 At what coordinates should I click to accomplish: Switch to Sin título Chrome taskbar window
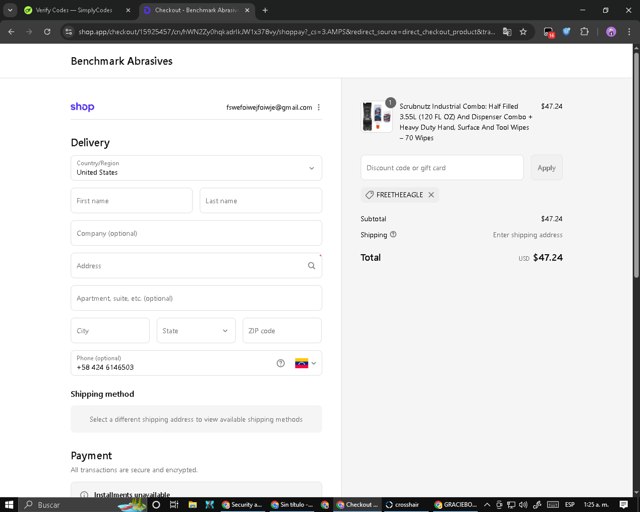(x=291, y=505)
